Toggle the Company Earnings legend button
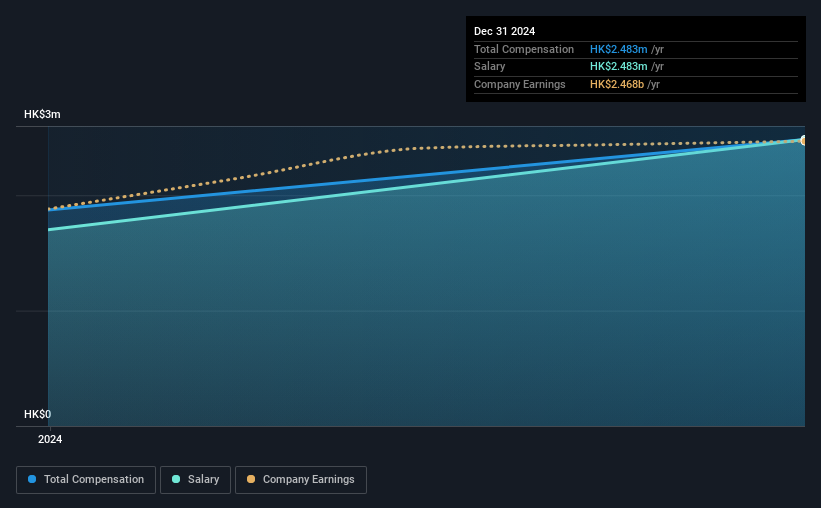This screenshot has height=508, width=821. pos(301,480)
